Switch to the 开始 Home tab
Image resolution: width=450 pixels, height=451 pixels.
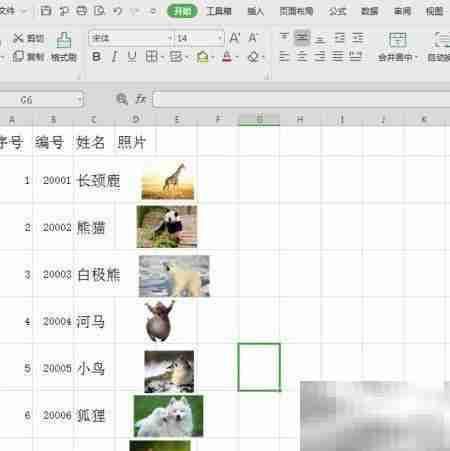click(x=182, y=11)
